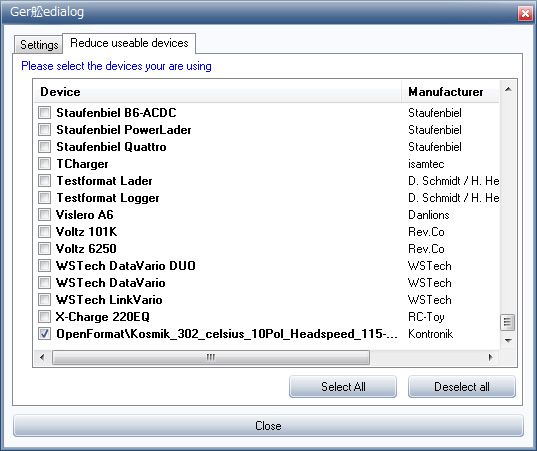Tick the WSTech DataVario DUO checkbox

click(45, 265)
